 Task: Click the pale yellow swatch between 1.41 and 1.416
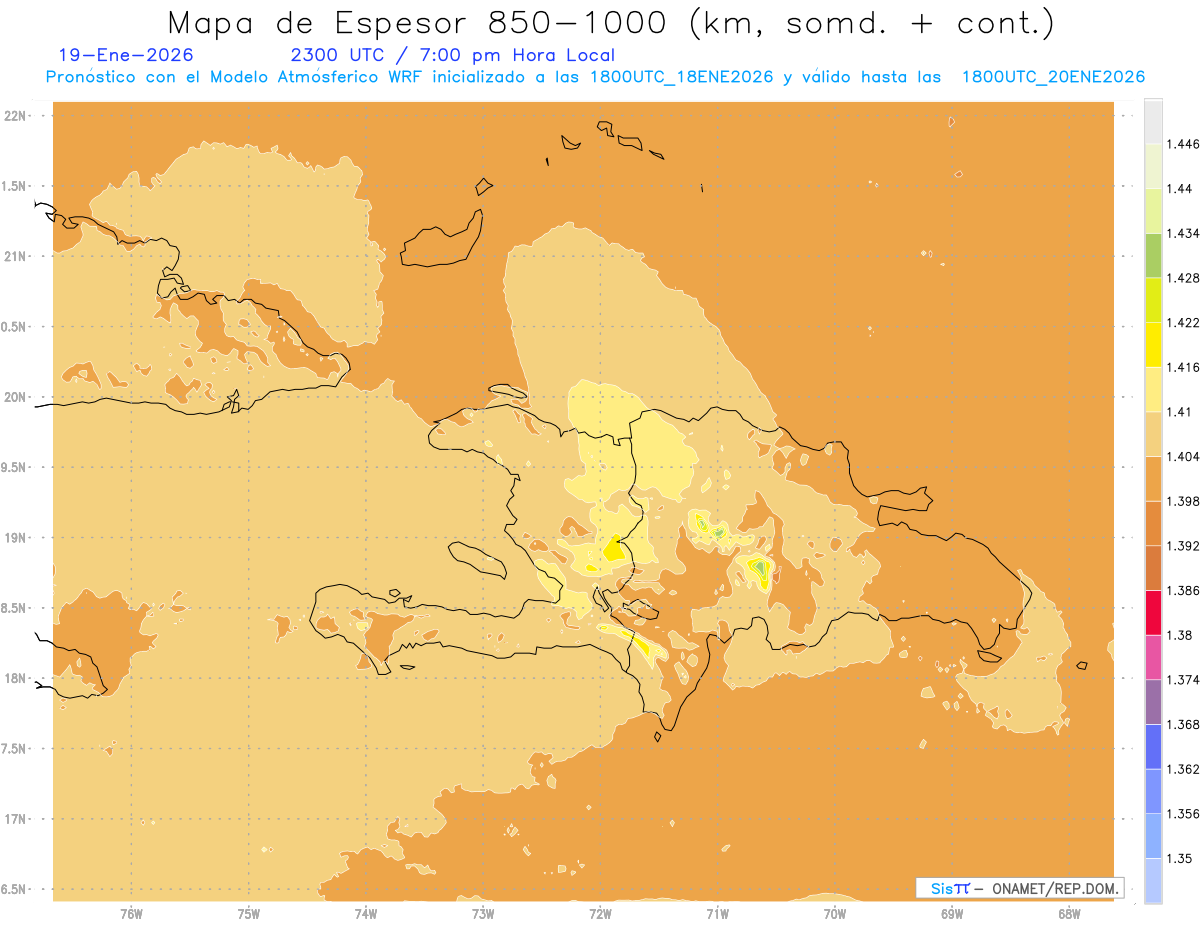(1153, 390)
